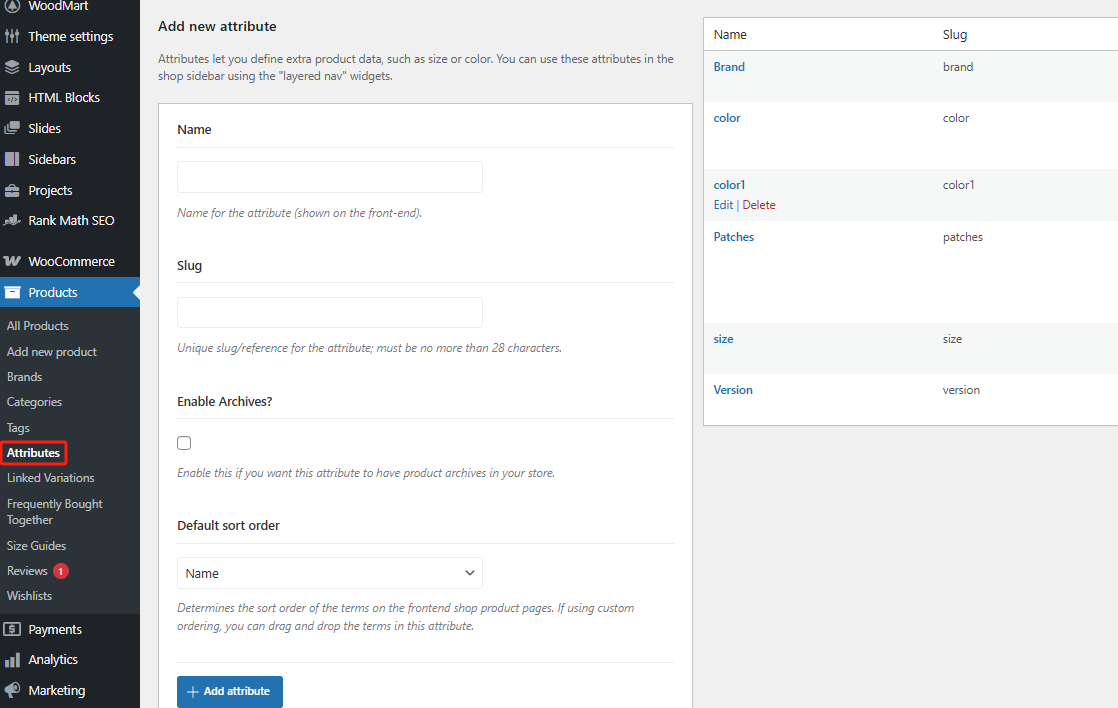Enable the Archives checkbox
The height and width of the screenshot is (708, 1118).
click(184, 443)
